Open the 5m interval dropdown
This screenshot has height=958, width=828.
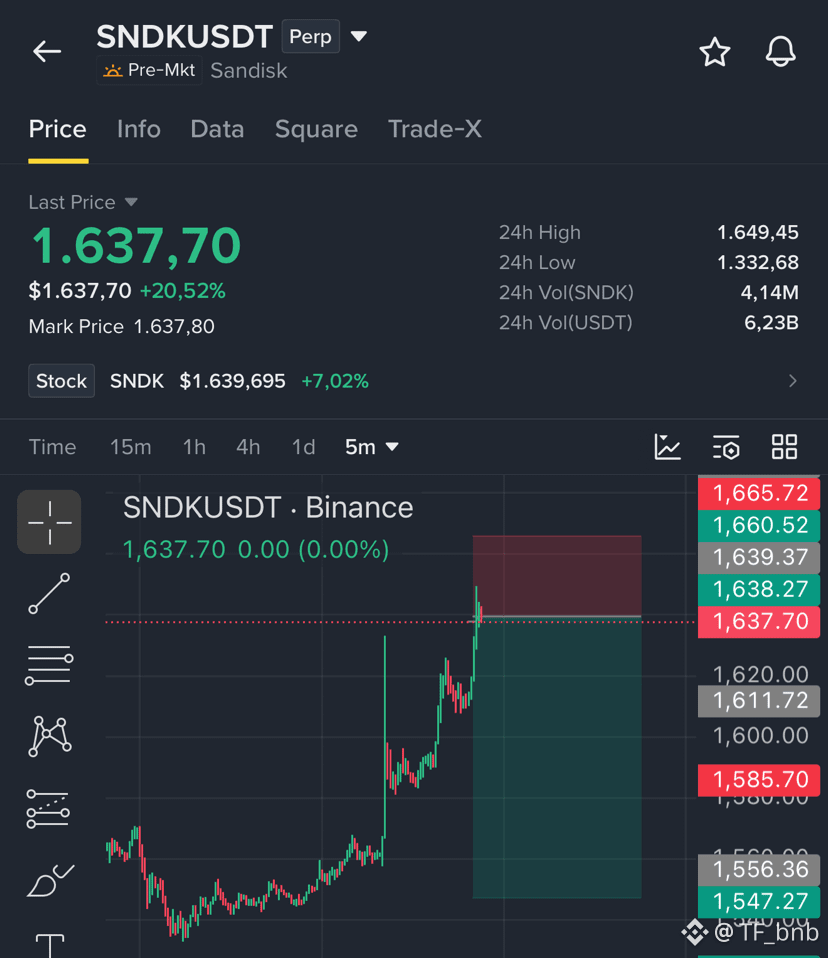tap(372, 447)
